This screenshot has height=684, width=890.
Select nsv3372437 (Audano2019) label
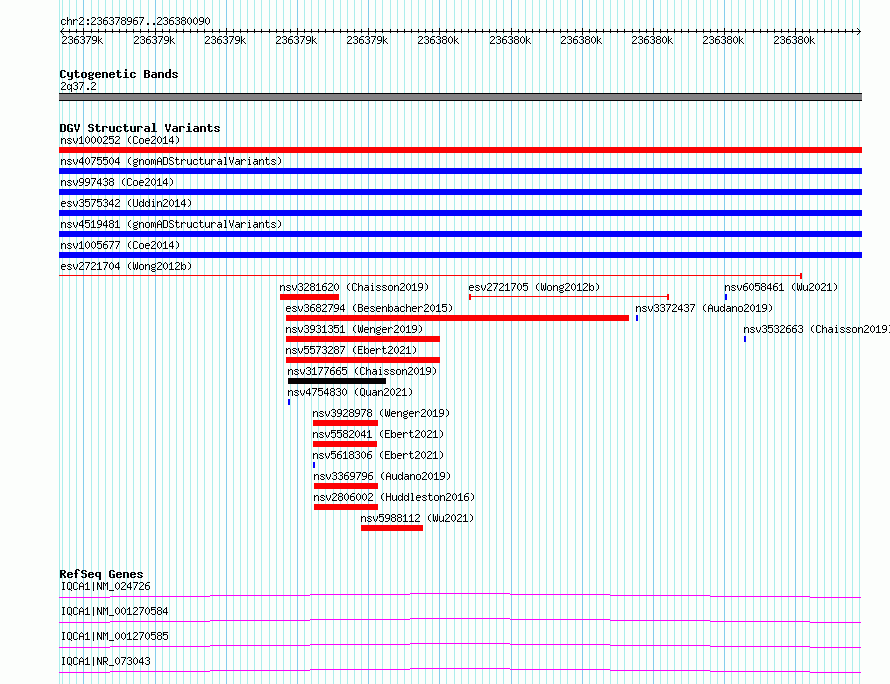pos(704,308)
